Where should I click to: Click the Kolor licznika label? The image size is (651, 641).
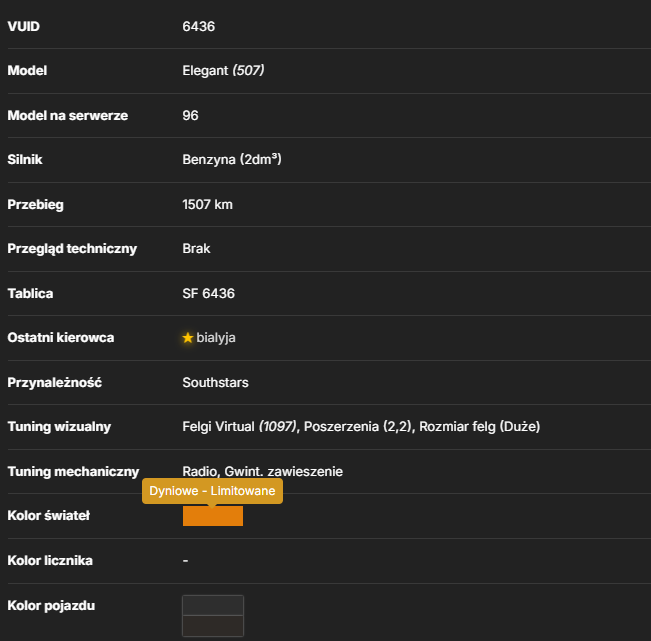tap(50, 561)
